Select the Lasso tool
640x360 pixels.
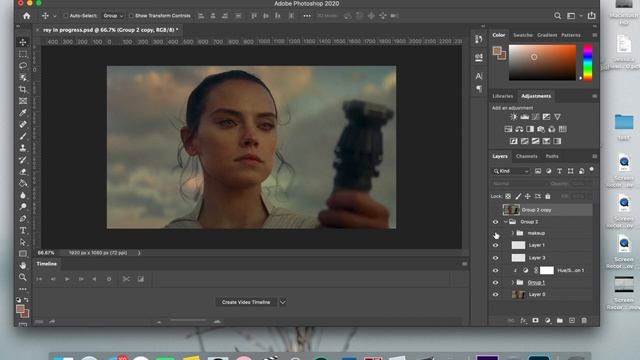[23, 65]
